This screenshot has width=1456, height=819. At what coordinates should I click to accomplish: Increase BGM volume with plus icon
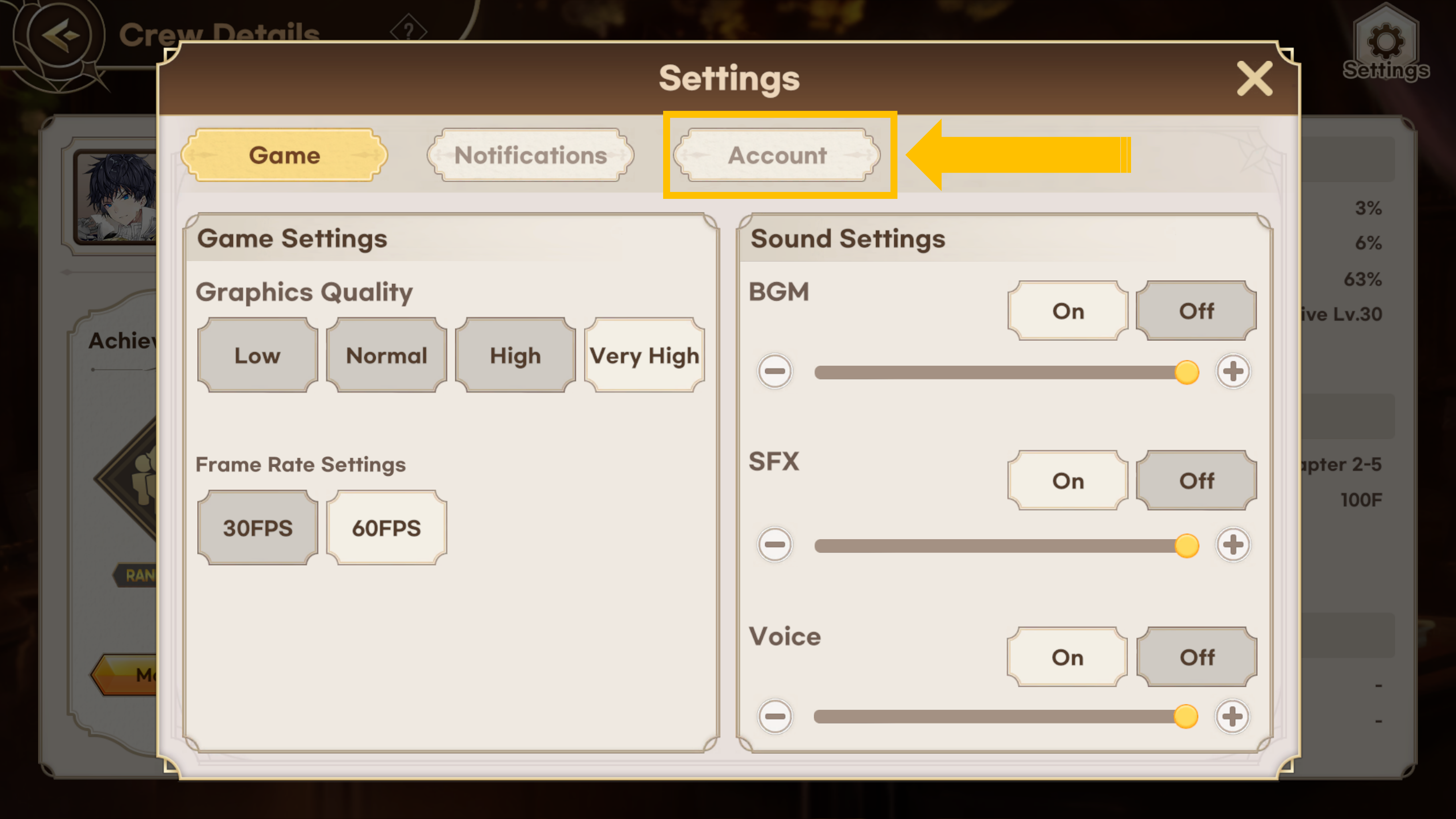tap(1233, 372)
